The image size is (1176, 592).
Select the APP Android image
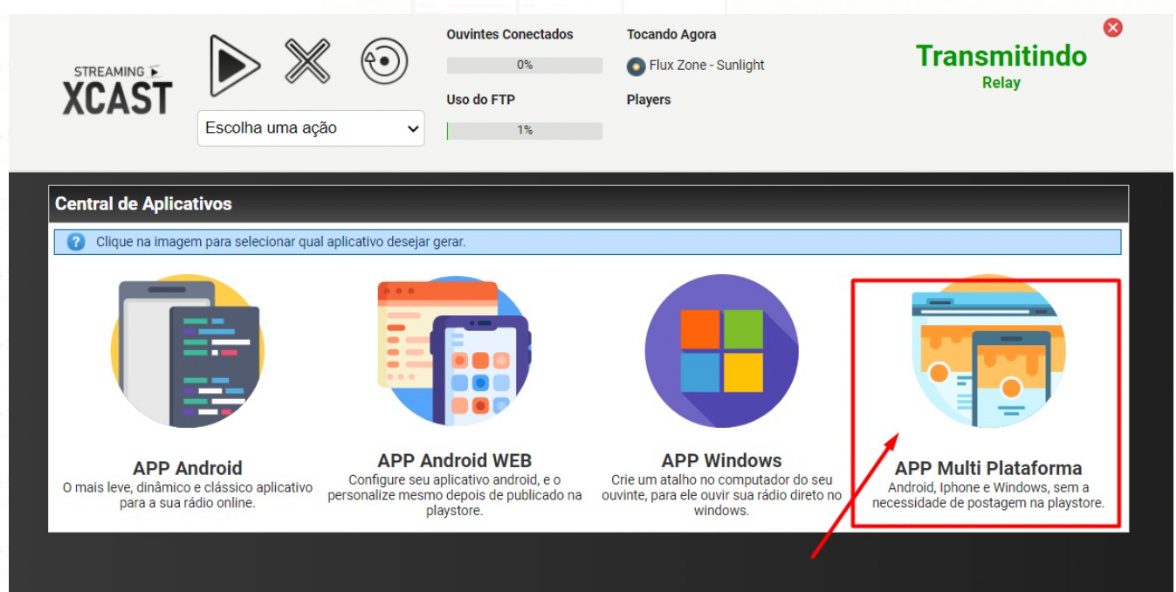coord(188,351)
